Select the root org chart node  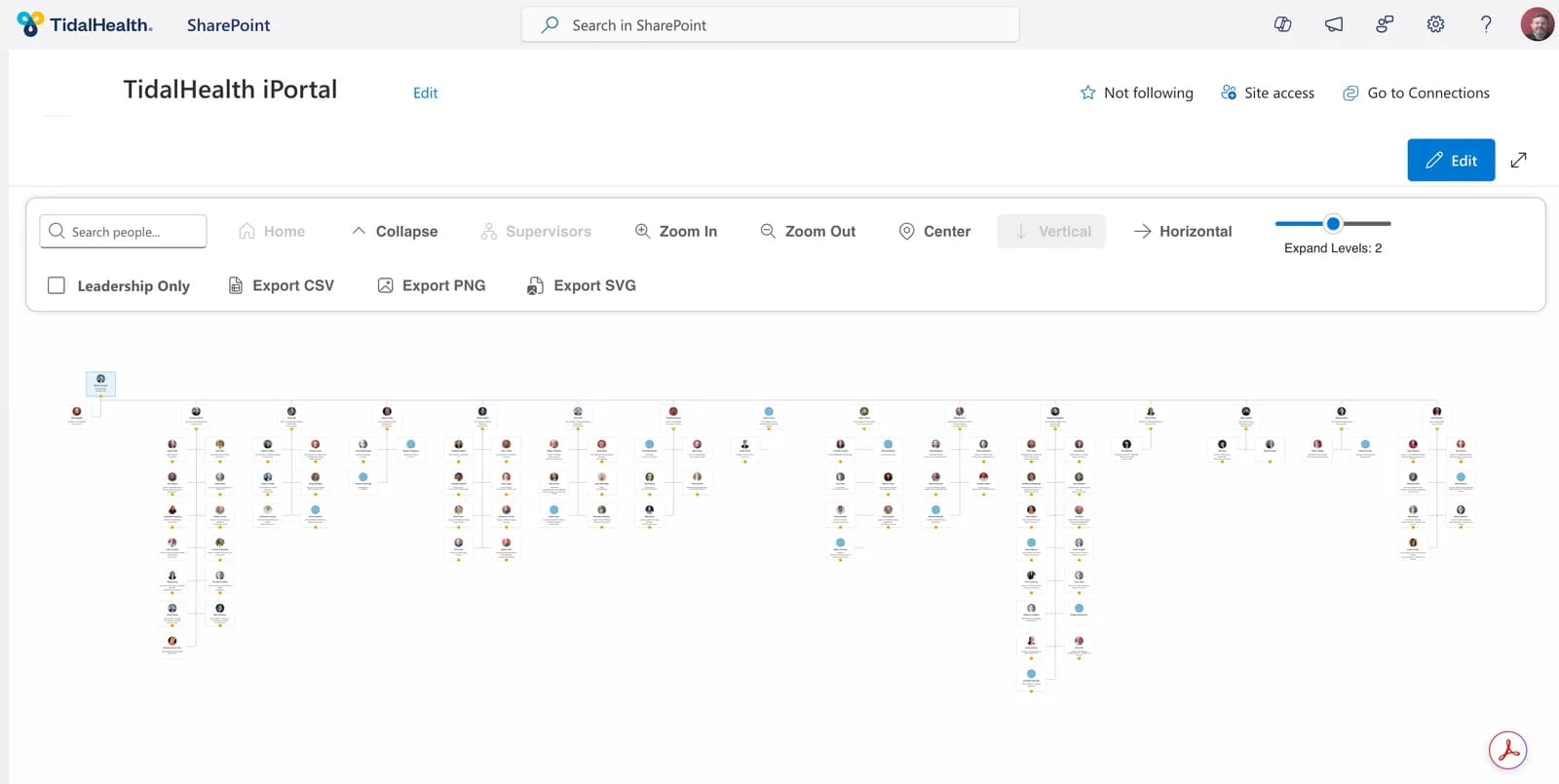tap(100, 384)
